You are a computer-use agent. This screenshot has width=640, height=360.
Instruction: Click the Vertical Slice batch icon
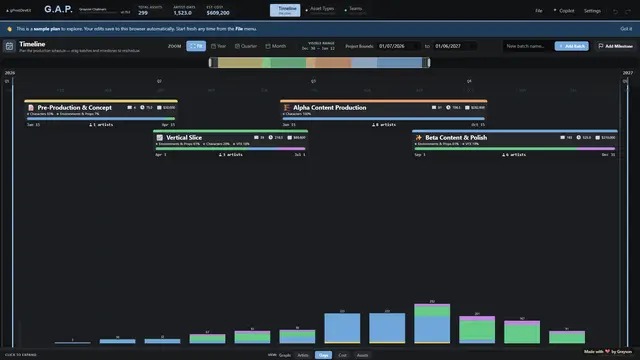tap(160, 138)
